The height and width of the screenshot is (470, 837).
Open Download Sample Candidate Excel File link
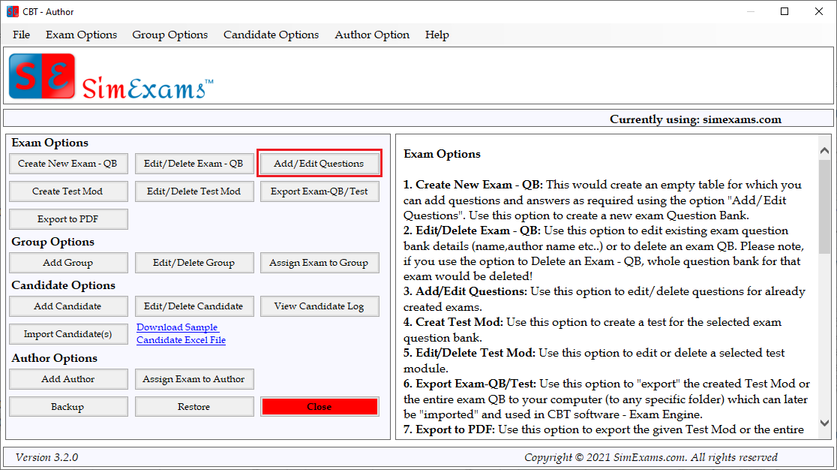181,334
